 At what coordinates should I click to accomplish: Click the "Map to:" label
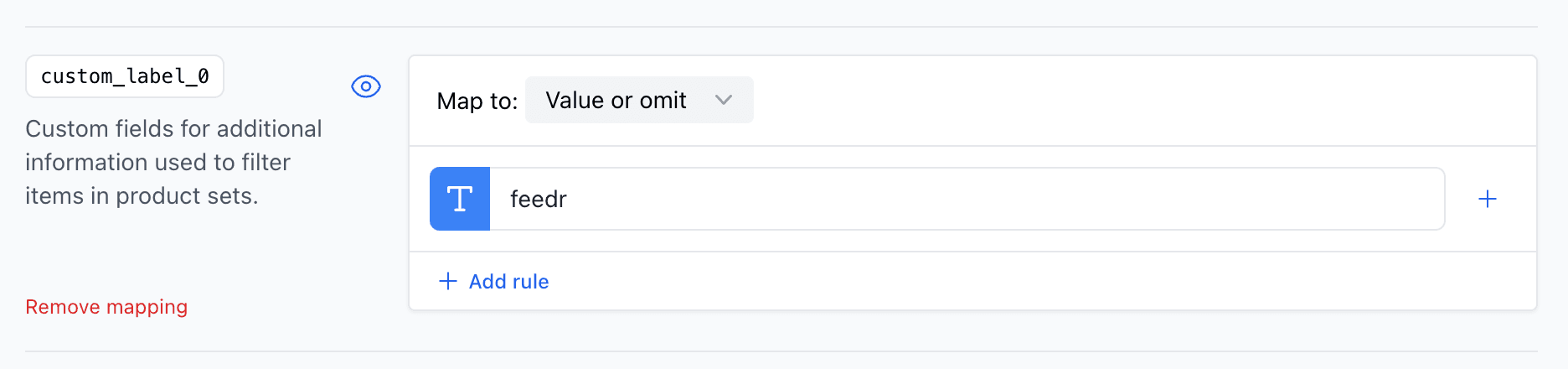[x=477, y=101]
